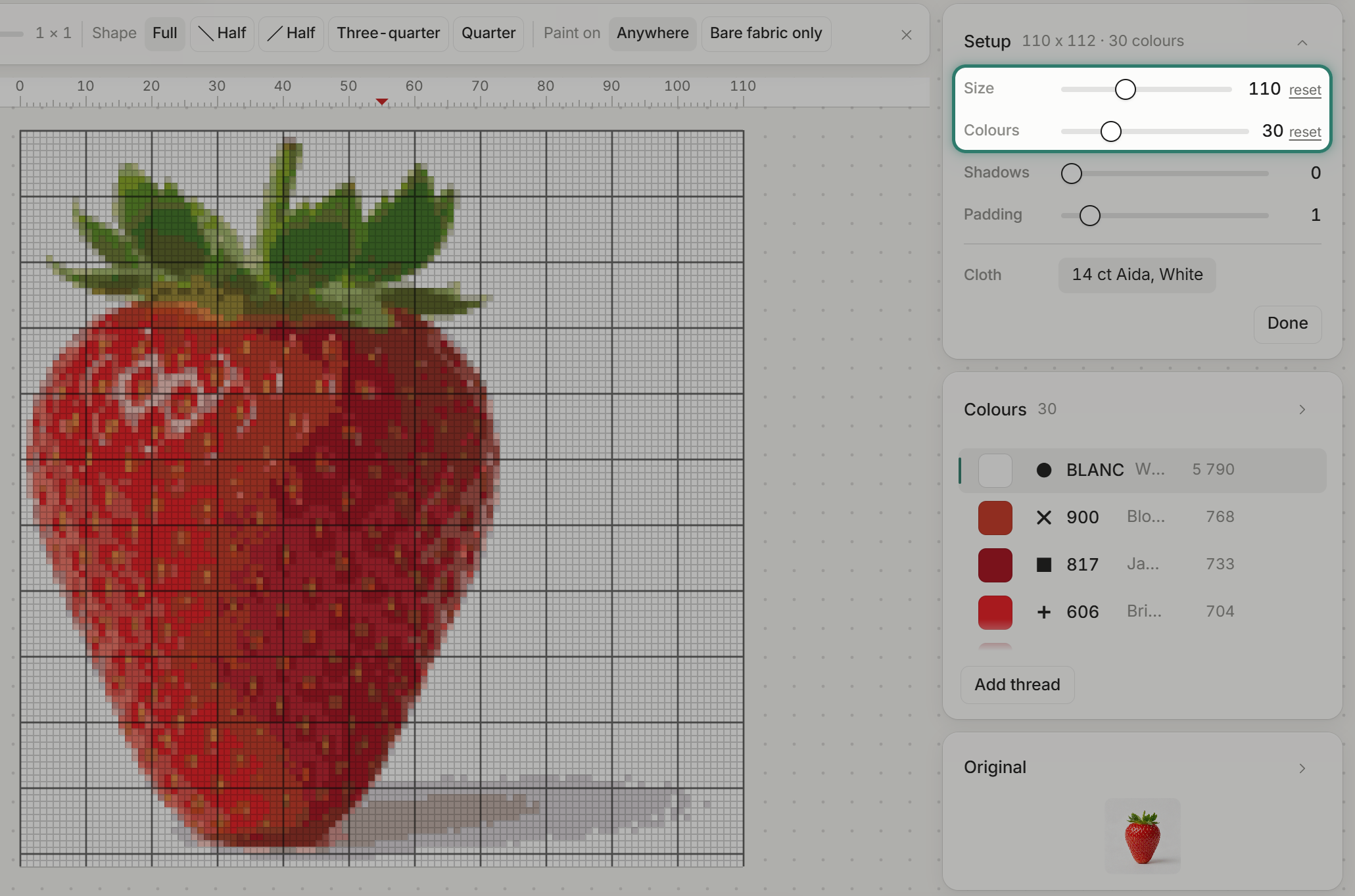The image size is (1355, 896).
Task: Select the forward-slash Half stitch shape
Action: click(291, 34)
